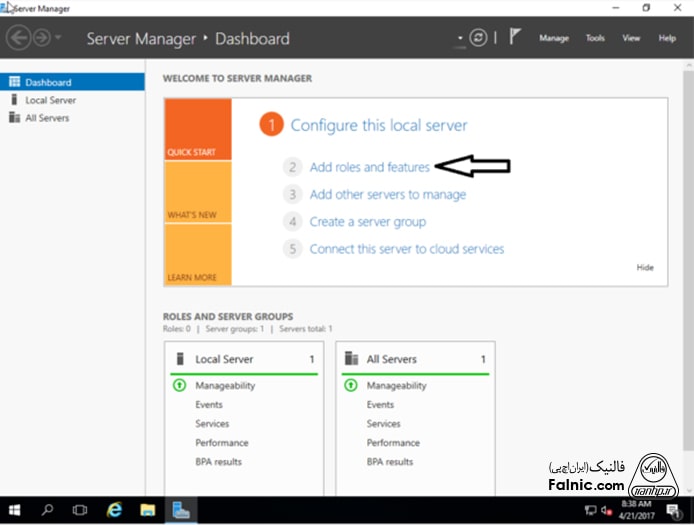Open Internet Explorer from the taskbar
694x525 pixels.
pyautogui.click(x=114, y=510)
